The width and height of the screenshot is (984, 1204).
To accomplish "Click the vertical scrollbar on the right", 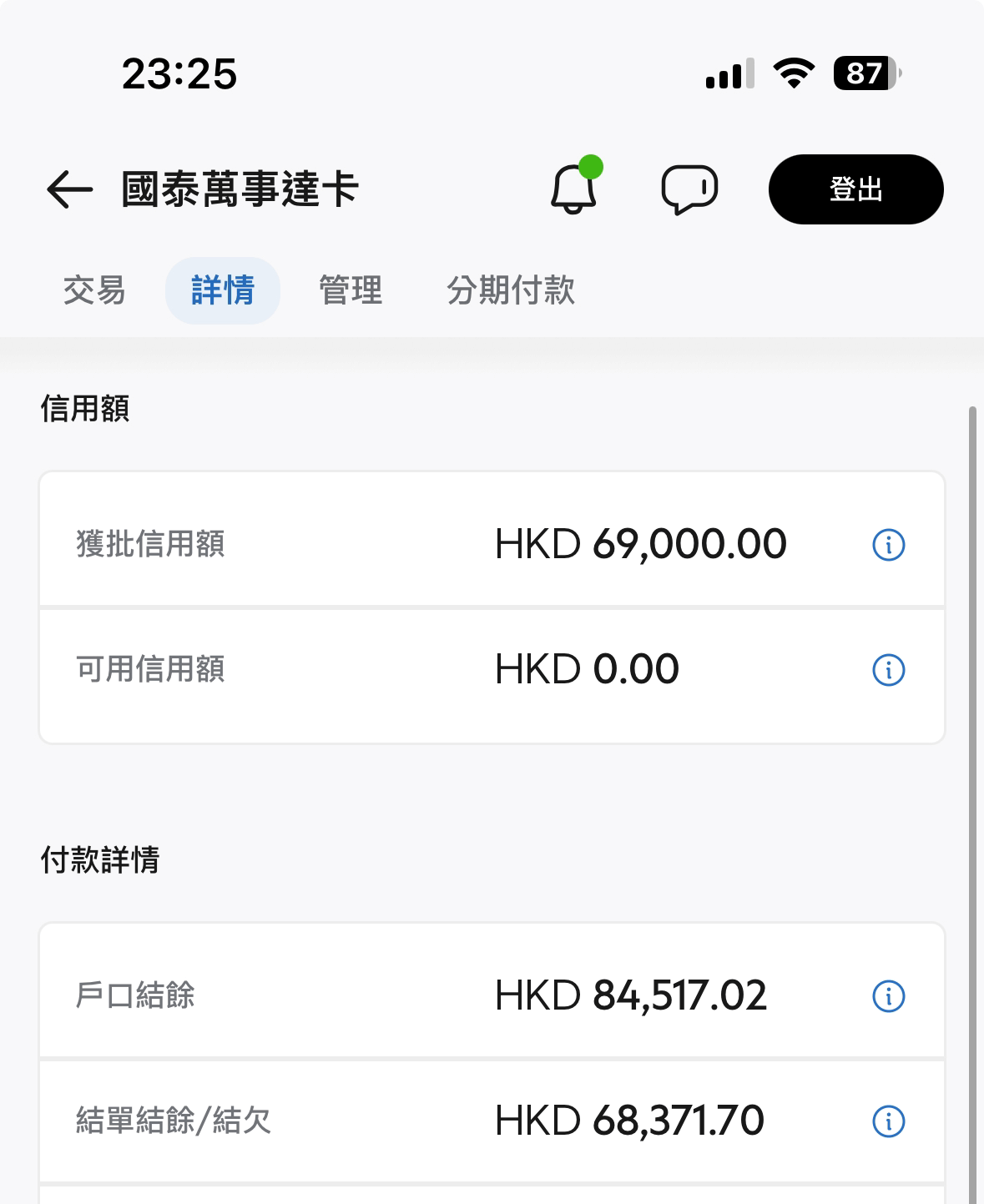I will pos(972,805).
